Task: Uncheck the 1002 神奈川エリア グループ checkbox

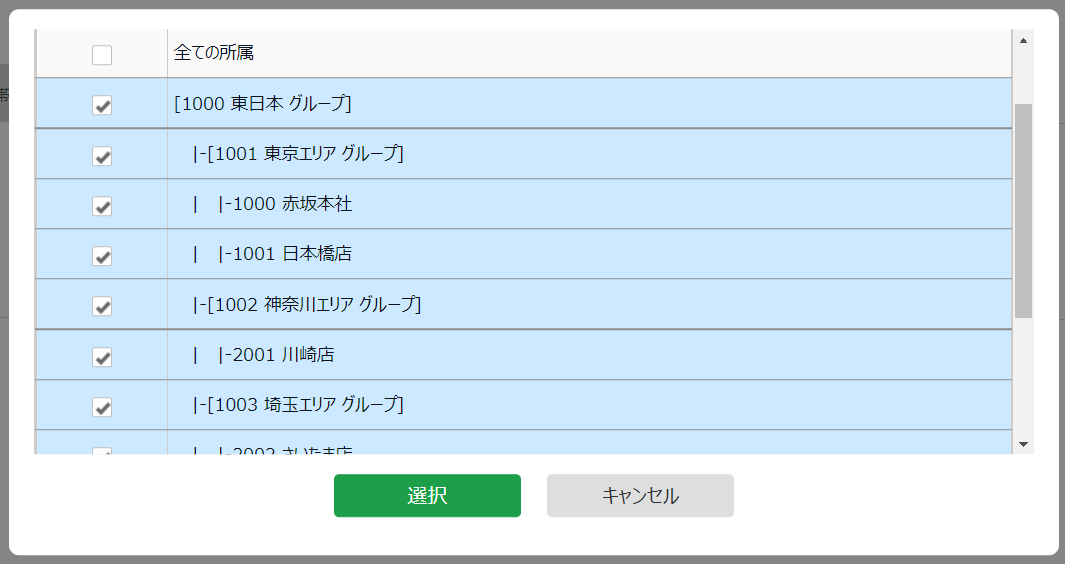Action: (102, 306)
